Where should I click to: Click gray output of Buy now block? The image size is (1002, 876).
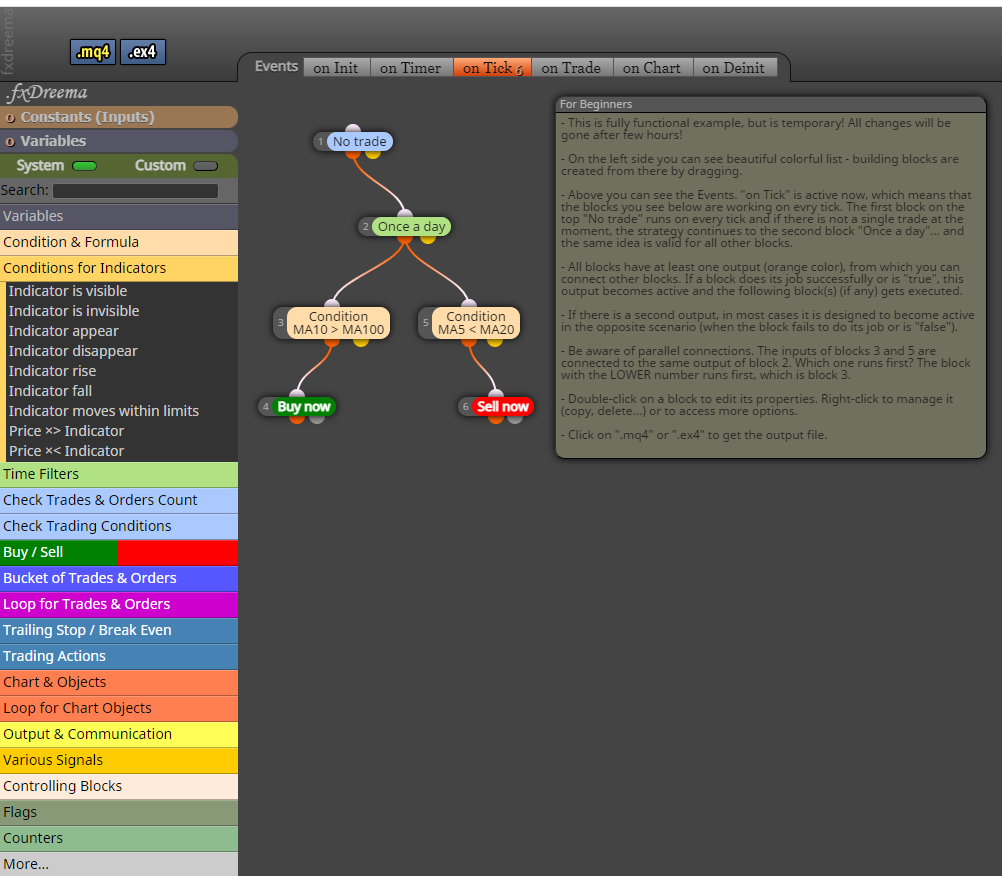pyautogui.click(x=317, y=419)
